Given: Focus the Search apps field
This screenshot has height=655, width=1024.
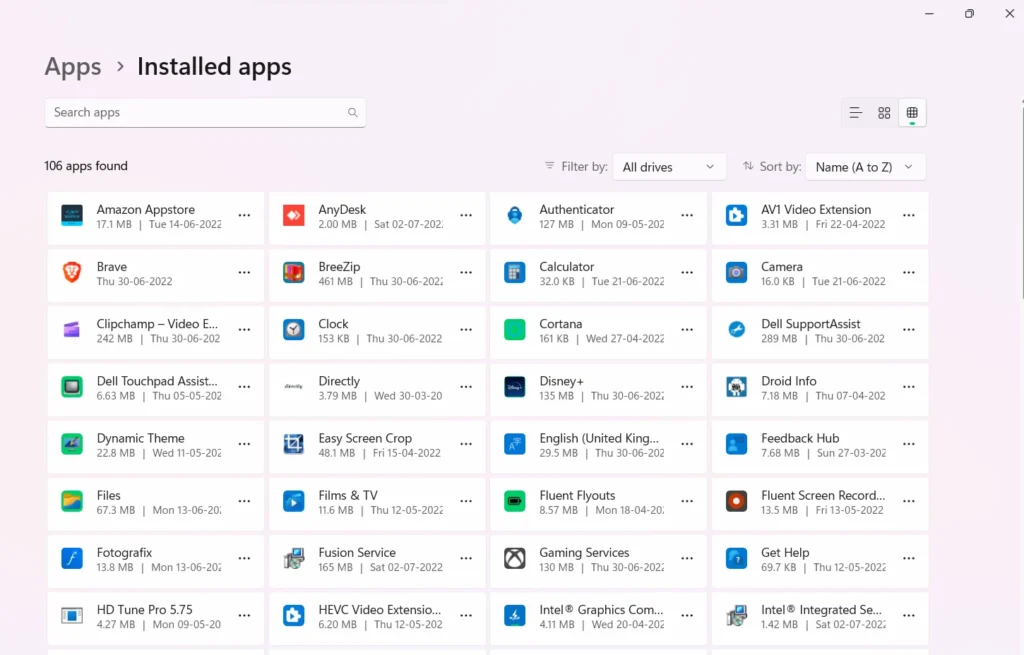Looking at the screenshot, I should 205,112.
